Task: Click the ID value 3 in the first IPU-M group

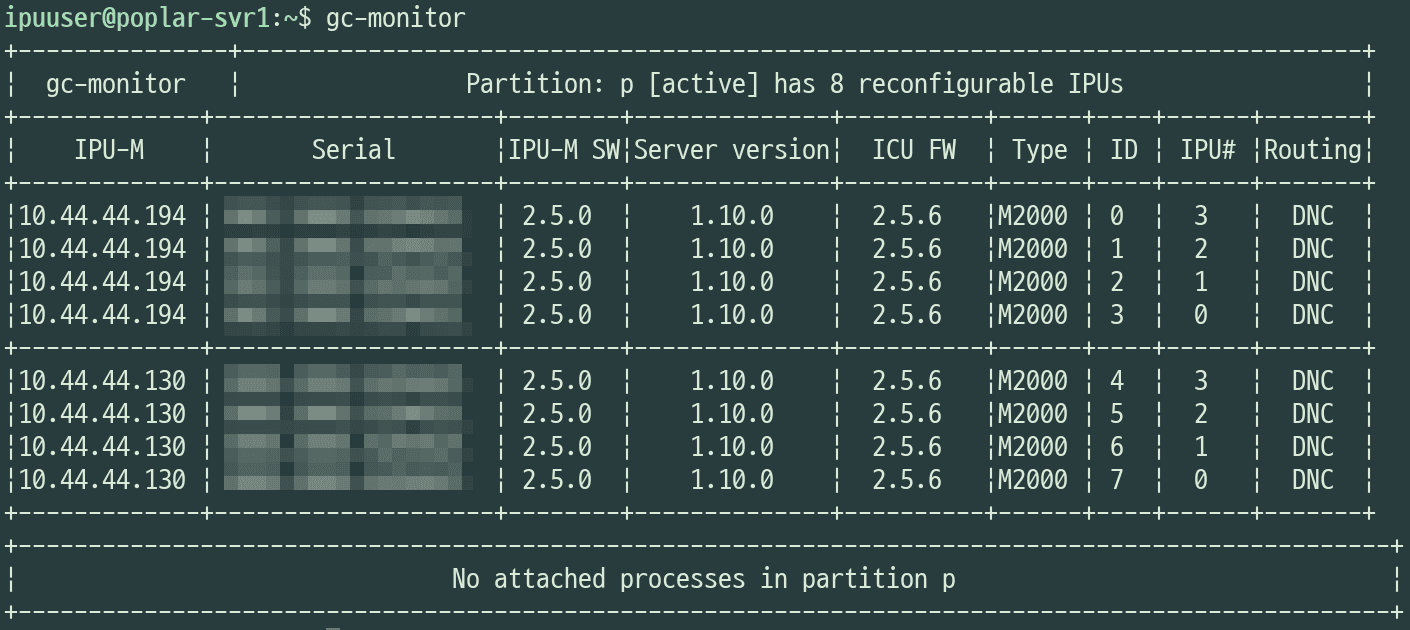Action: (1116, 315)
